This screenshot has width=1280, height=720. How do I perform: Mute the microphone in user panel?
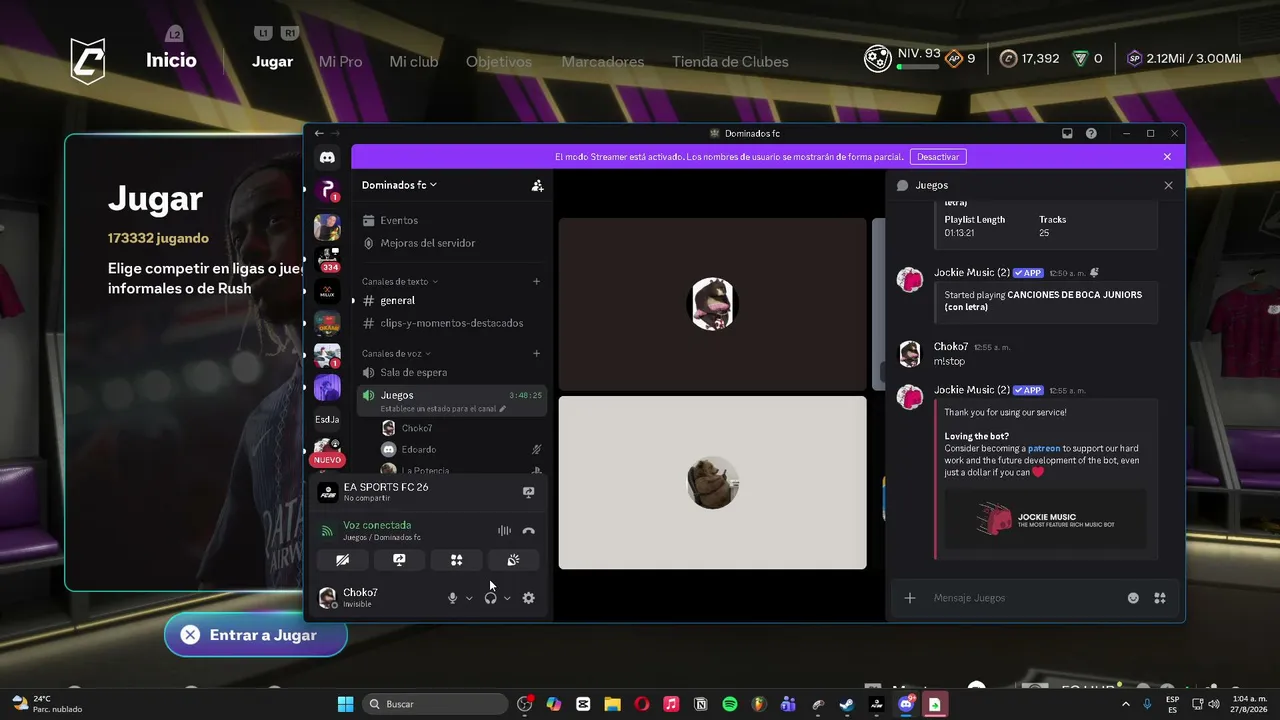click(452, 598)
